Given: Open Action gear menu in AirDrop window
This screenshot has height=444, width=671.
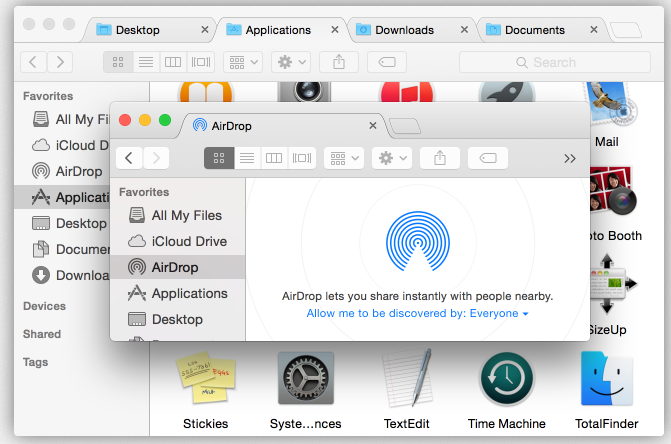Looking at the screenshot, I should (392, 158).
